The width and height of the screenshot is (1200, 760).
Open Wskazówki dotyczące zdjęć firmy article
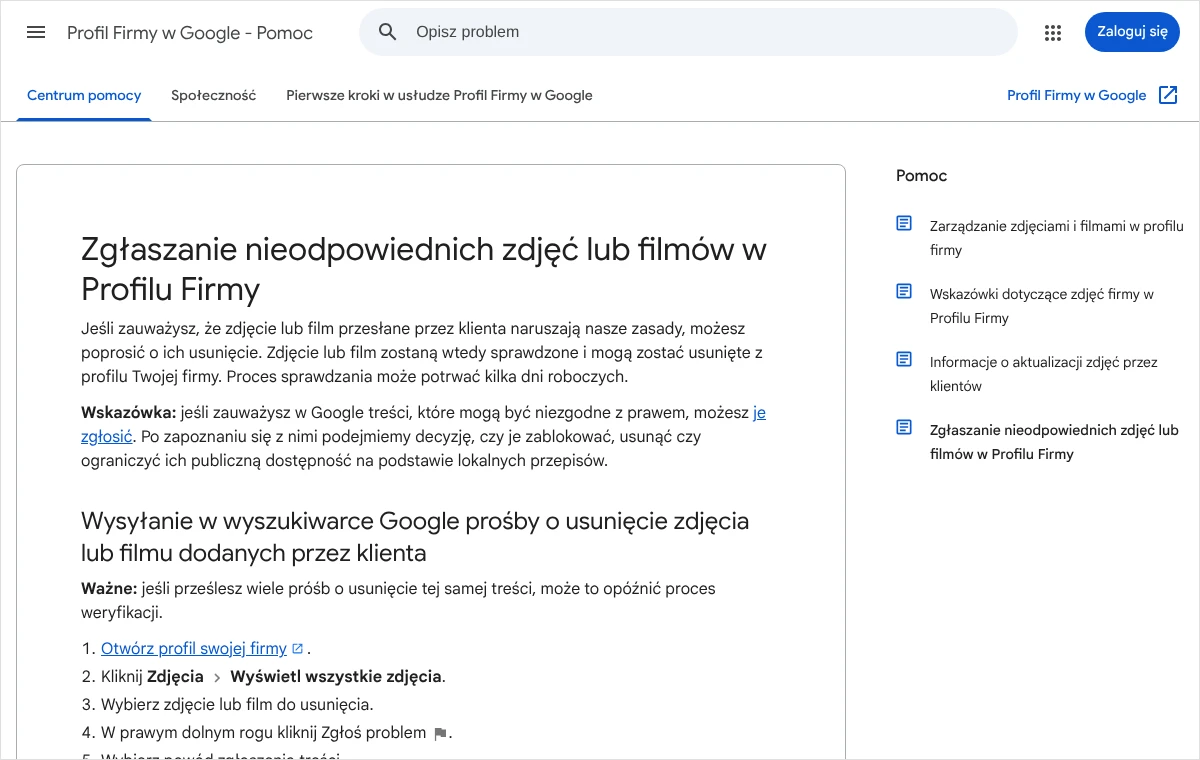pyautogui.click(x=1042, y=306)
